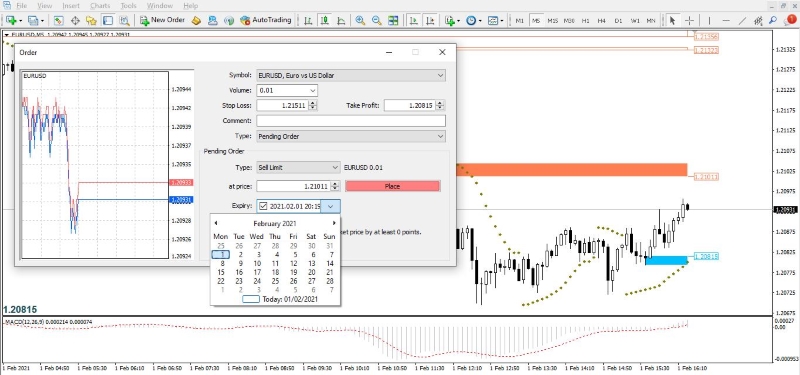Select the trendline drawing tool

pos(742,20)
